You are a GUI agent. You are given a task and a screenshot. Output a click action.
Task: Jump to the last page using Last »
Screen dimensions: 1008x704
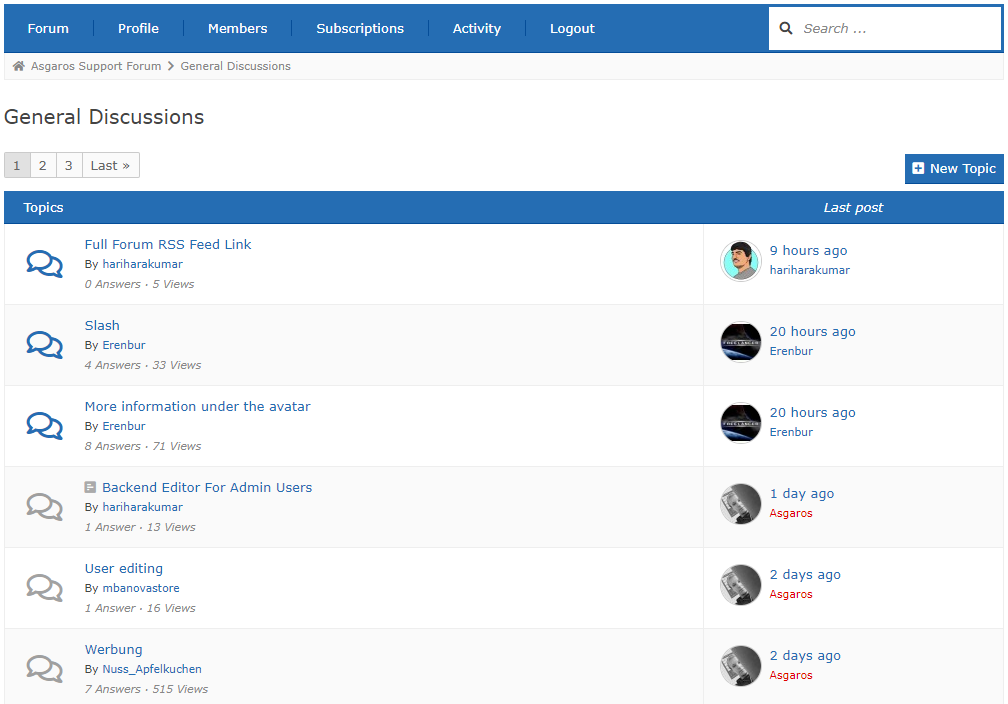pos(109,164)
